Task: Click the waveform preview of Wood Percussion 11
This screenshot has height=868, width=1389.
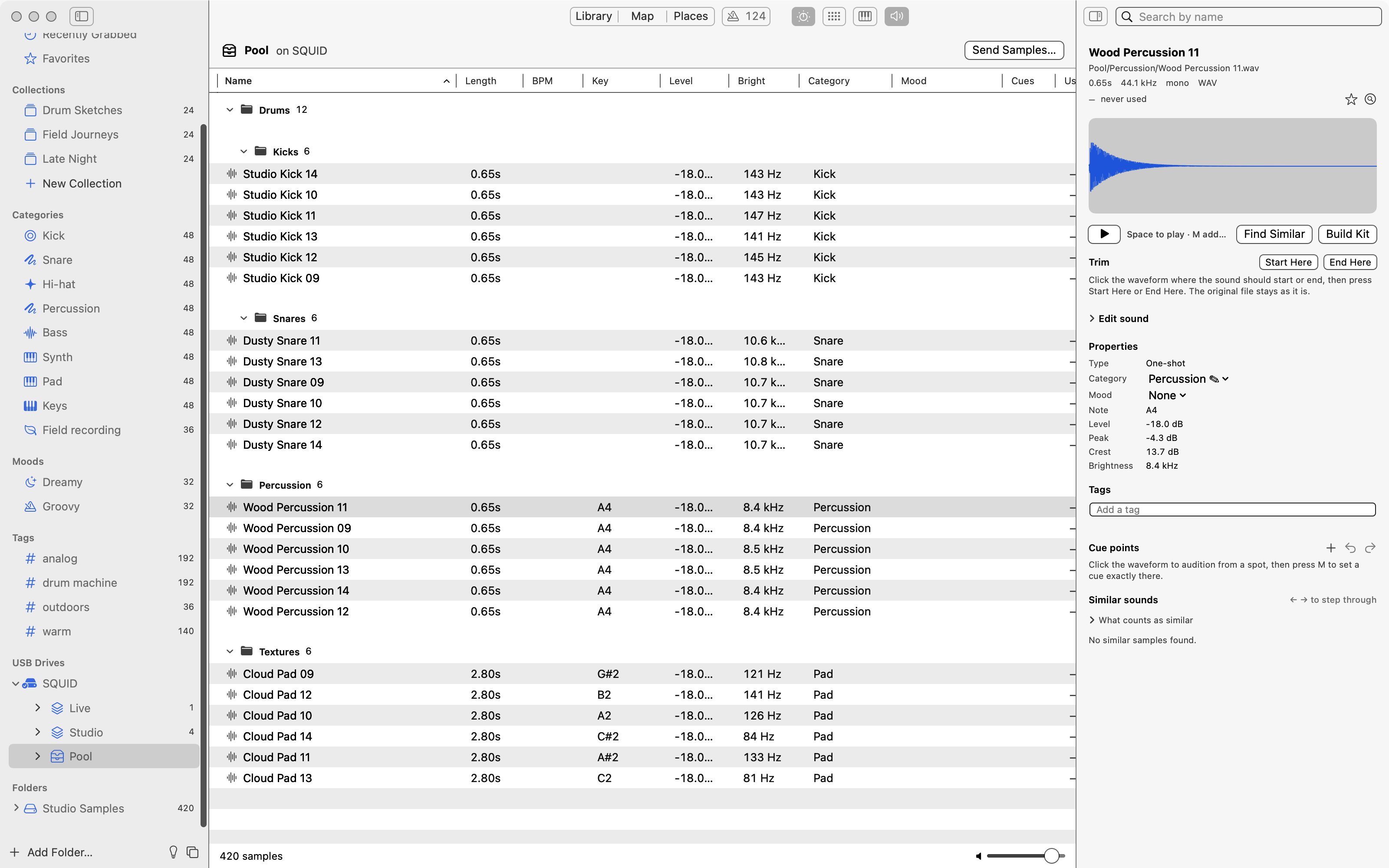Action: tap(1232, 166)
